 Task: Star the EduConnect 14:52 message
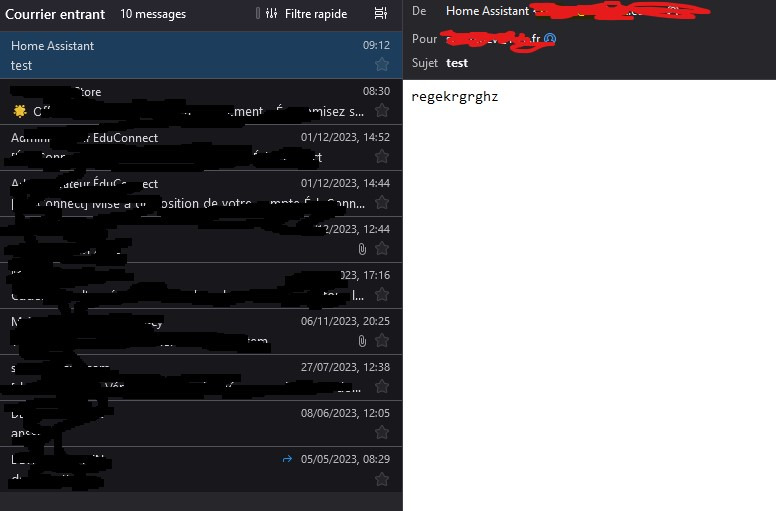point(382,156)
